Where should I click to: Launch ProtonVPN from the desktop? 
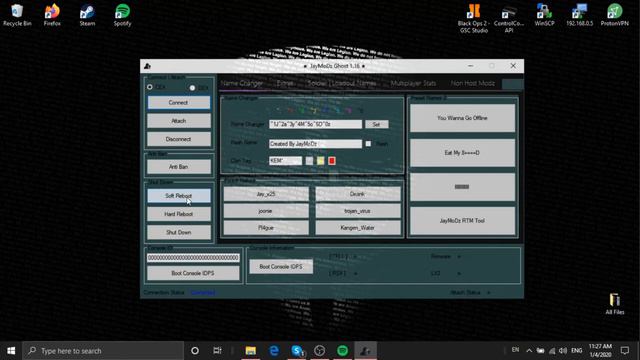[614, 15]
